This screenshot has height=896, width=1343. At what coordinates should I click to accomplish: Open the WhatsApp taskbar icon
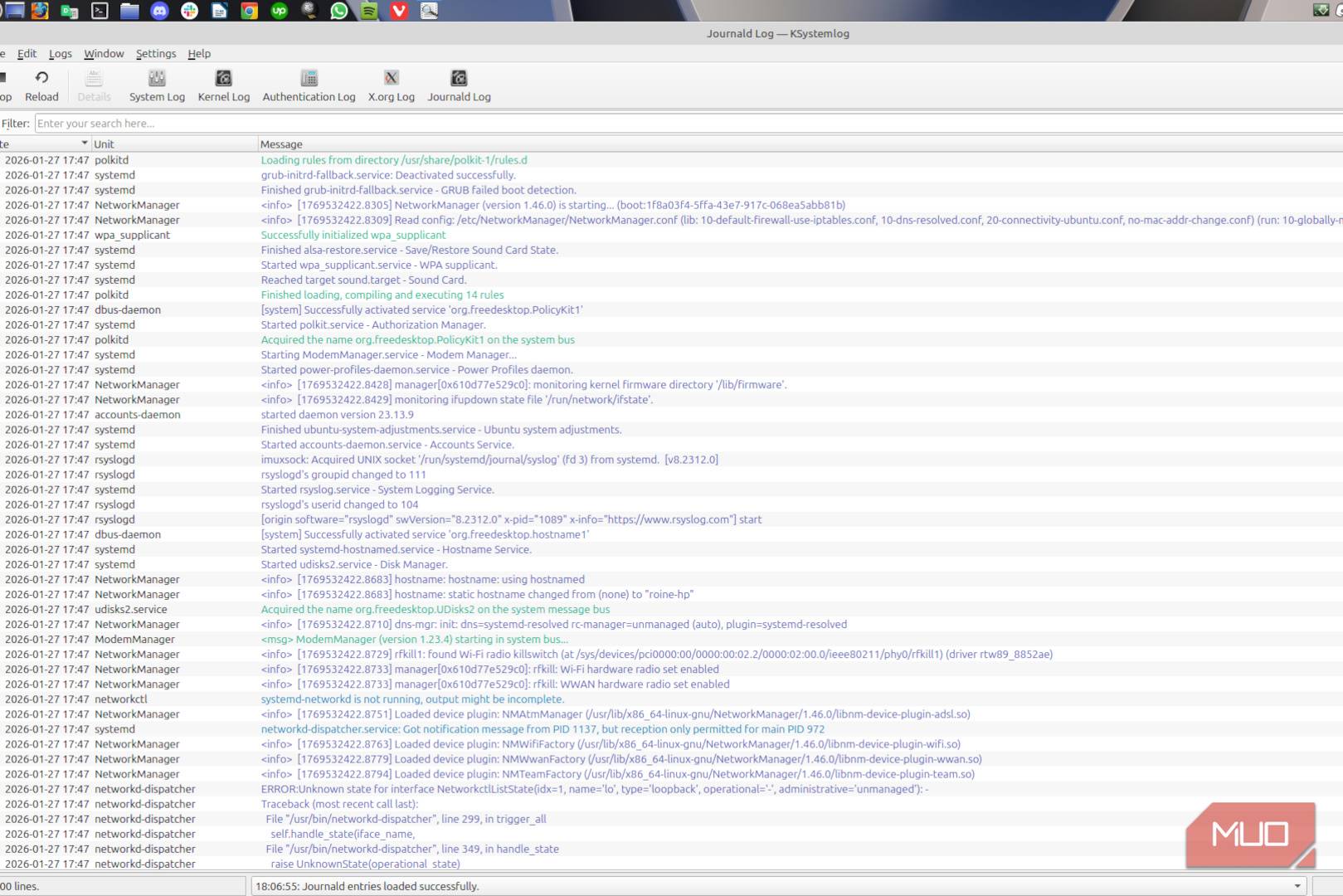pyautogui.click(x=339, y=11)
